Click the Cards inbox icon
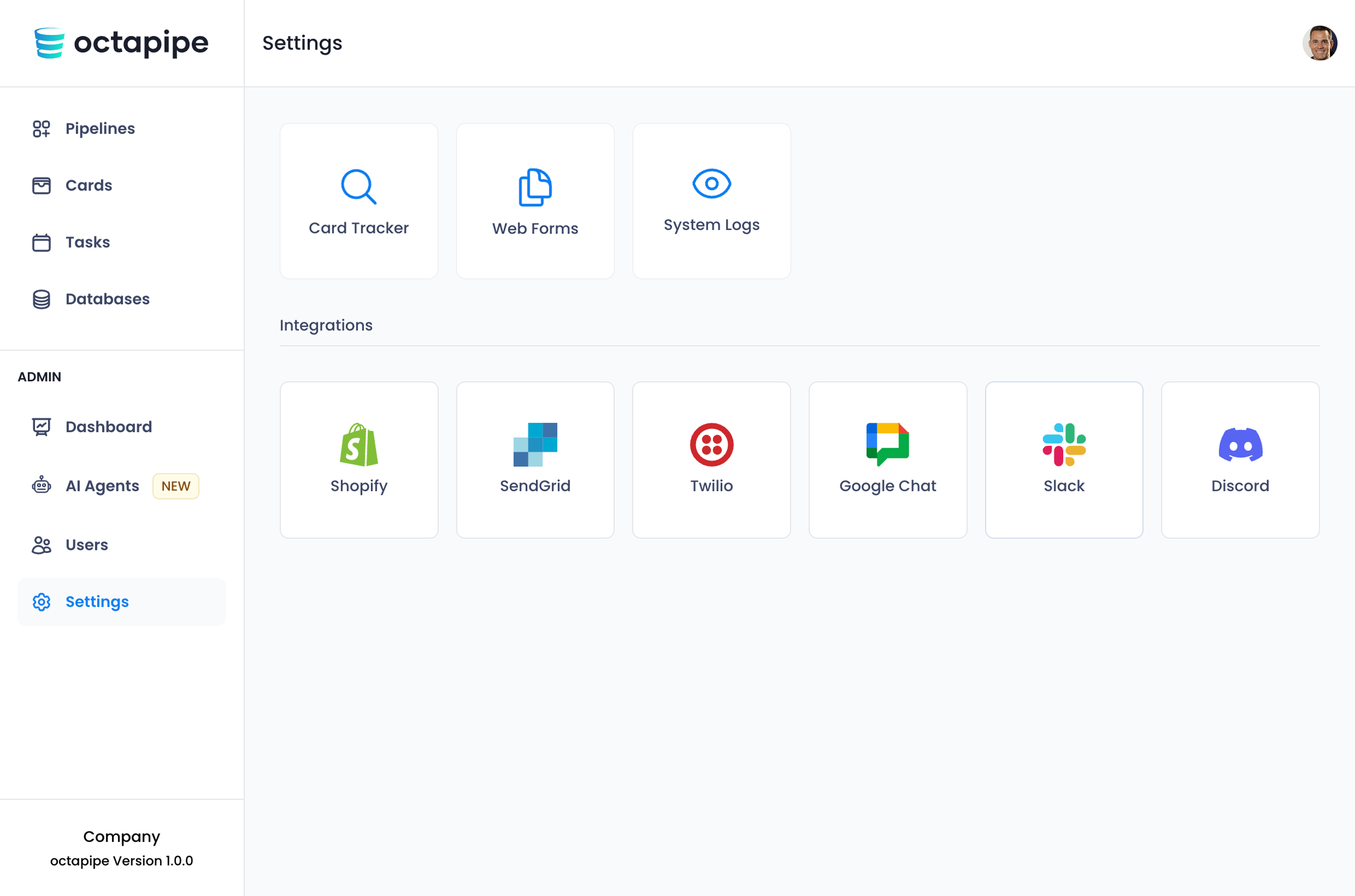This screenshot has width=1355, height=896. click(41, 186)
